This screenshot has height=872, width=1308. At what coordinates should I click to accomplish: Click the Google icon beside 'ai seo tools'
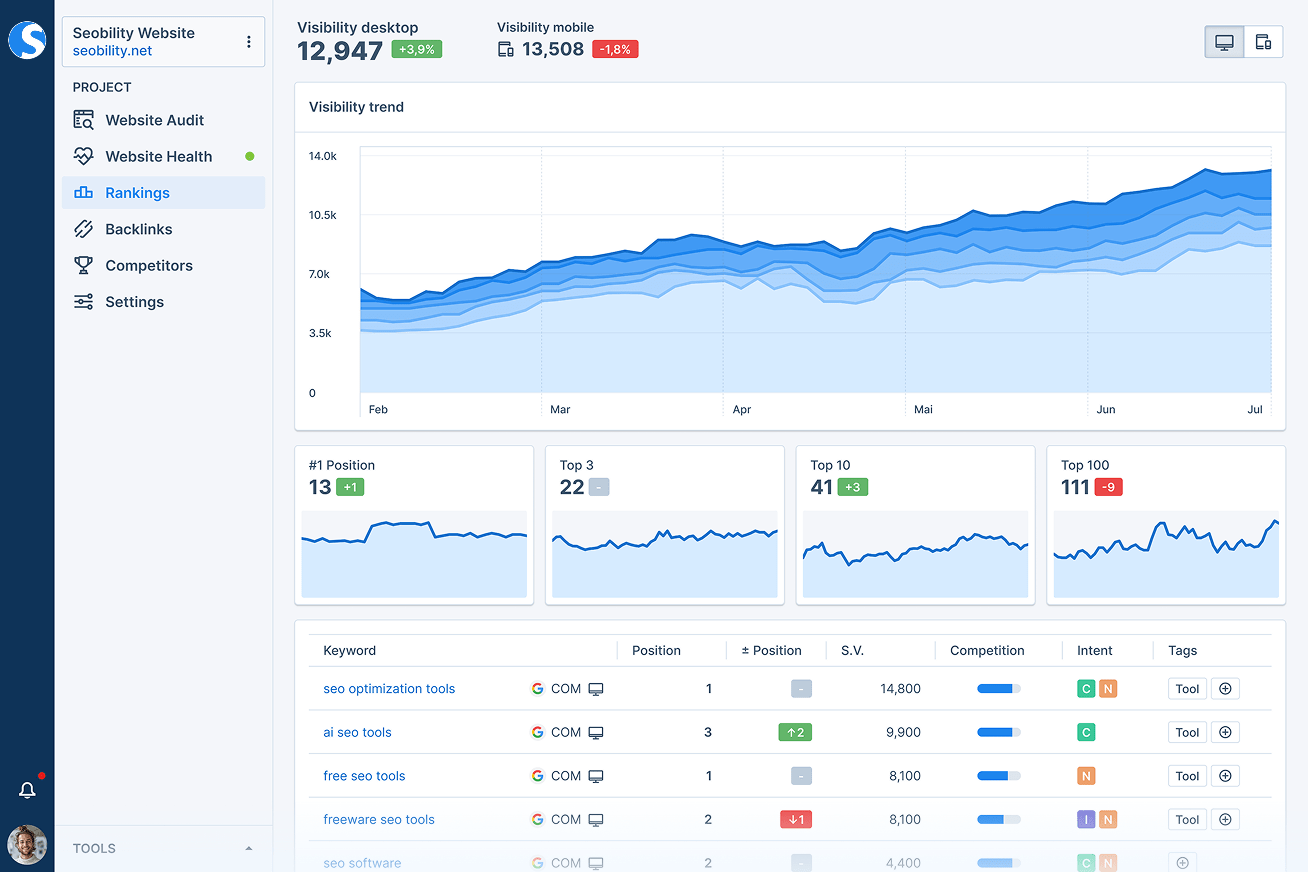pos(537,732)
